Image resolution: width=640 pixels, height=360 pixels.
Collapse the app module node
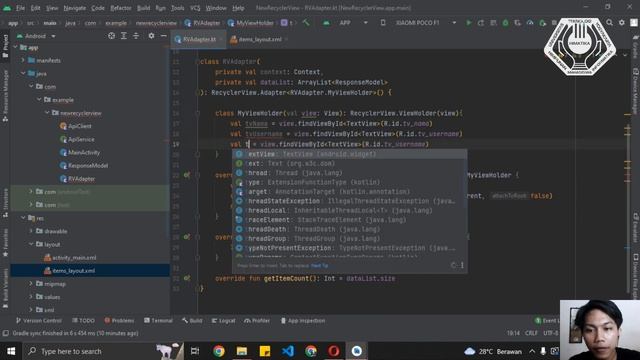16,47
